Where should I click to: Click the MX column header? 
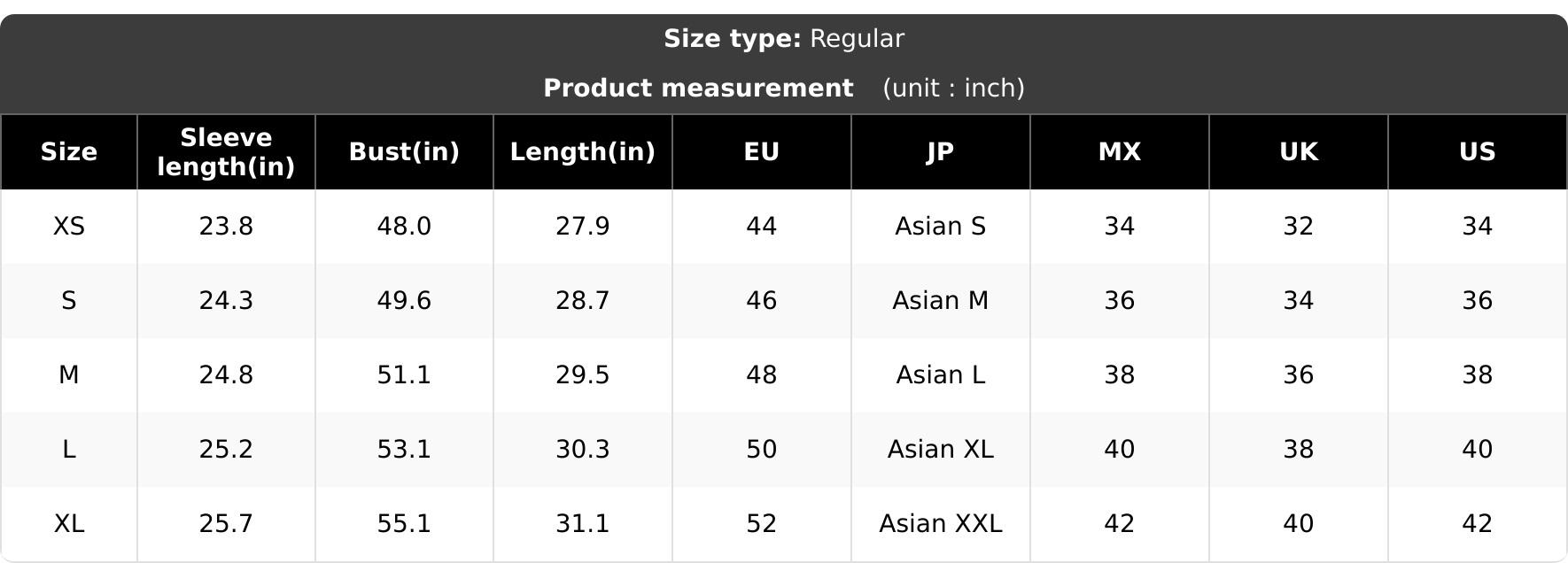tap(1120, 152)
